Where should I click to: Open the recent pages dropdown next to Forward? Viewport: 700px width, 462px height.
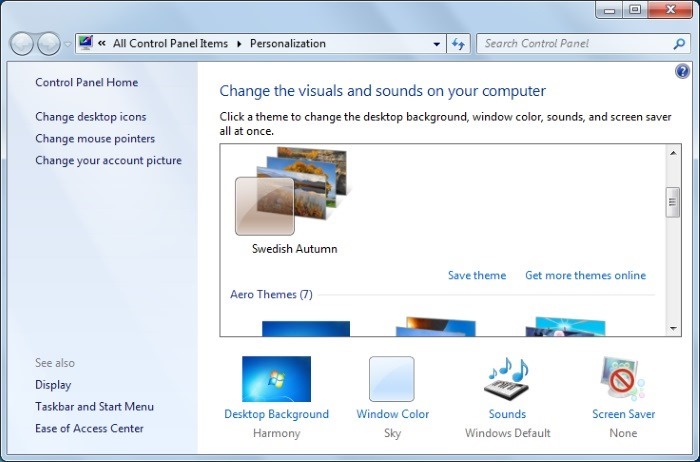pos(67,44)
